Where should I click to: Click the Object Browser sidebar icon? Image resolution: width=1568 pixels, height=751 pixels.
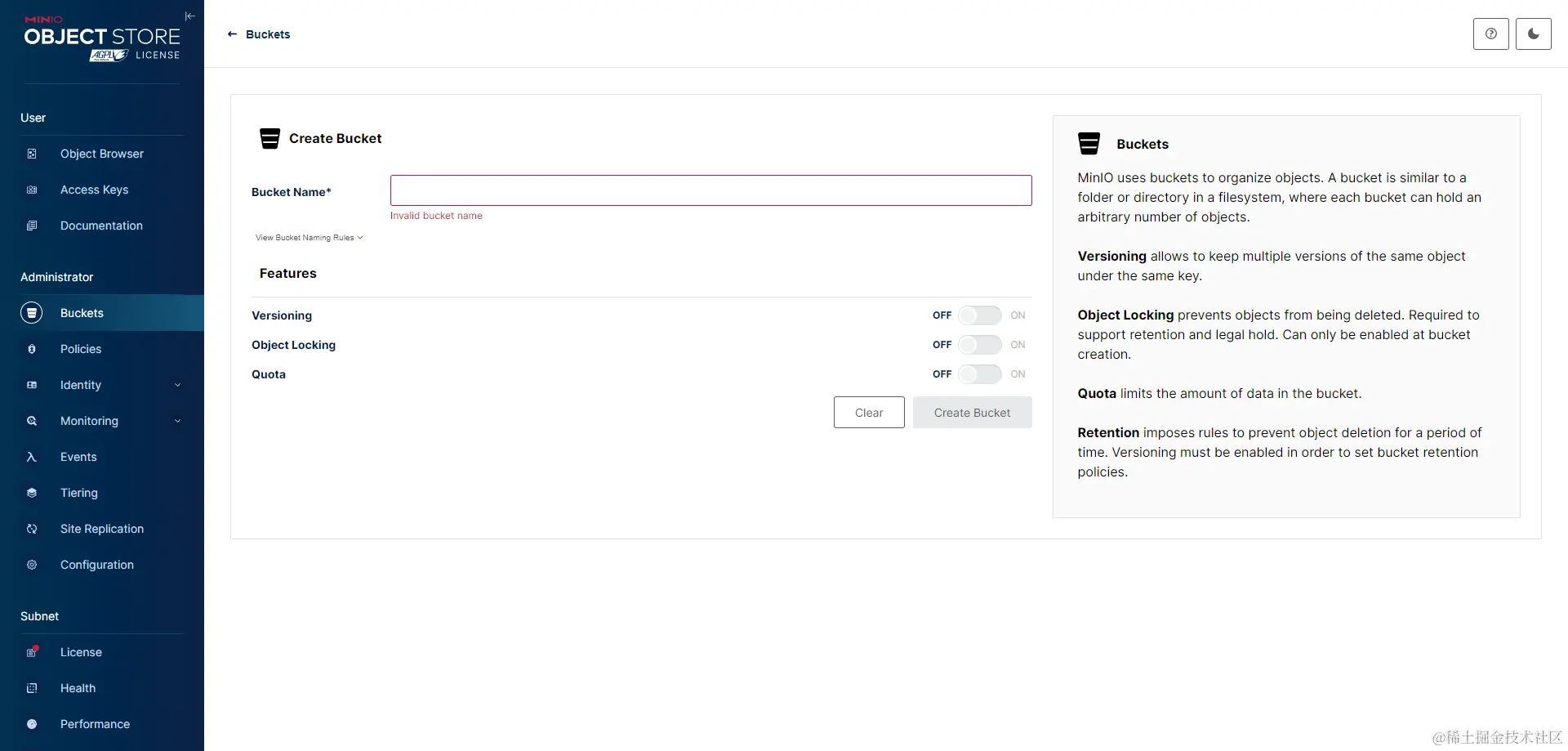tap(32, 154)
